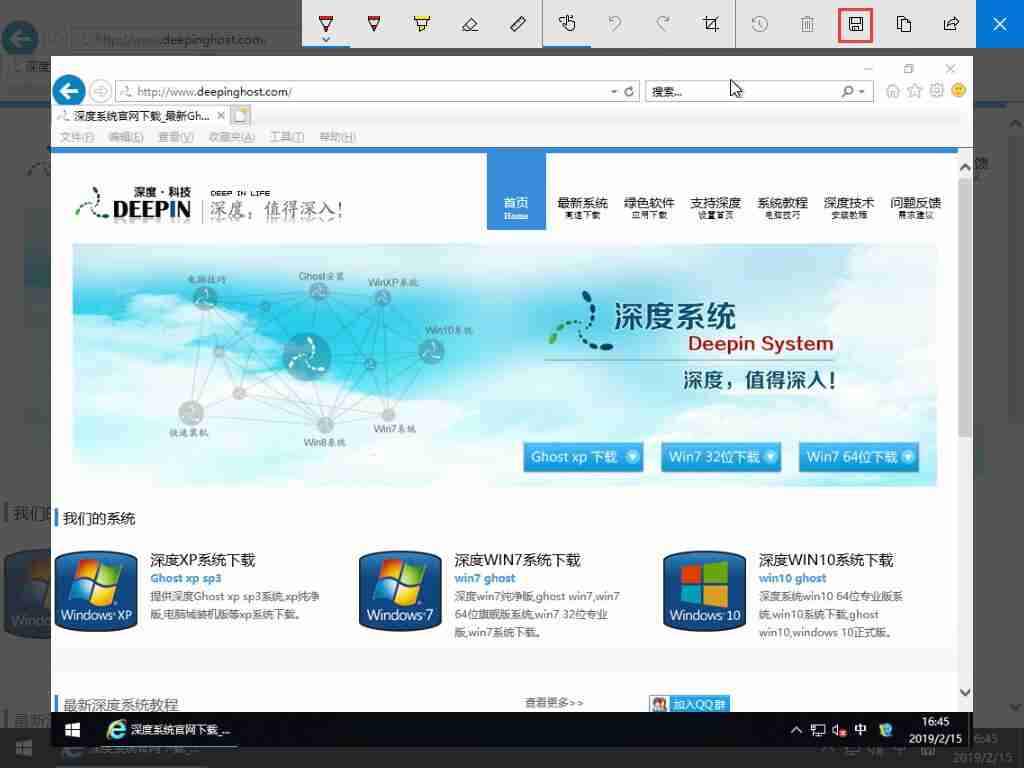Select the Ballpoint pen tool

pyautogui.click(x=324, y=24)
